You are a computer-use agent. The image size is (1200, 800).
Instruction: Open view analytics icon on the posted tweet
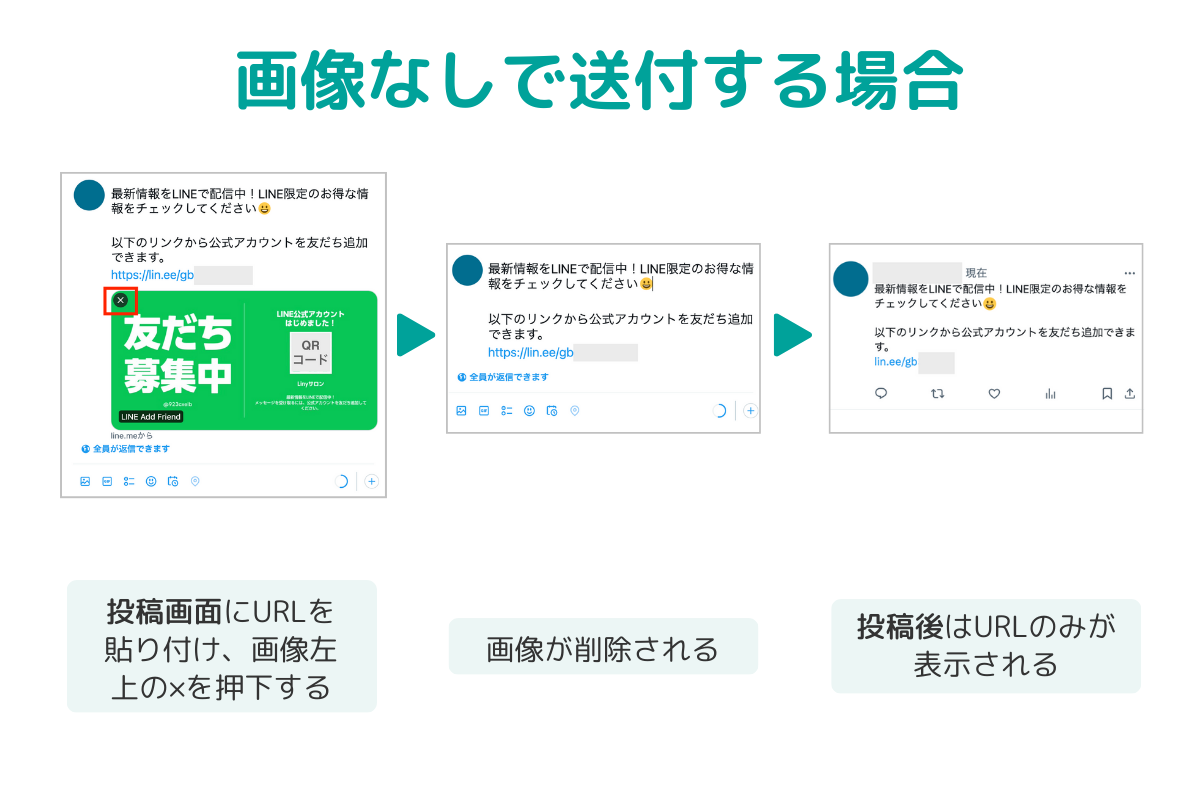1050,394
